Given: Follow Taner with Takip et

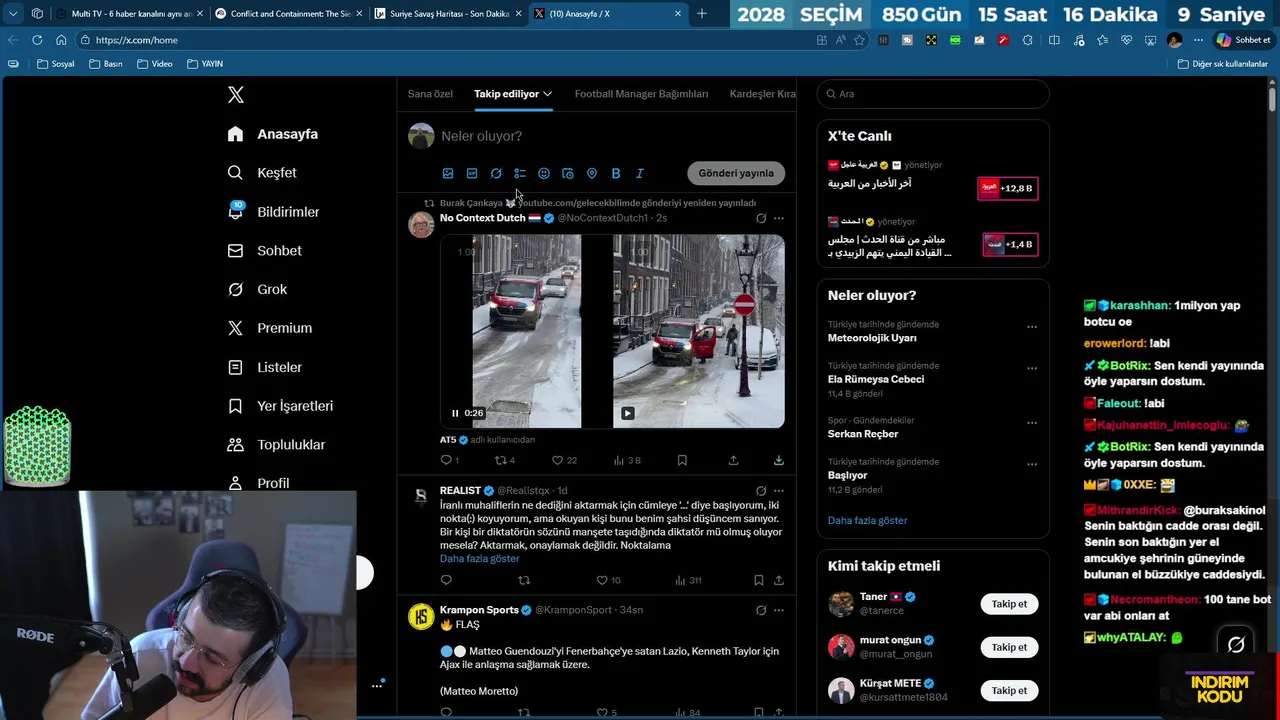Looking at the screenshot, I should coord(1009,604).
